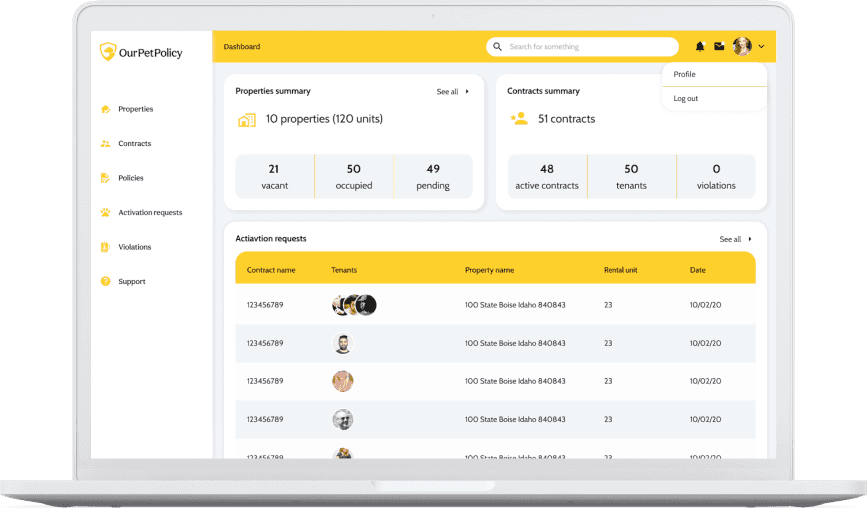The height and width of the screenshot is (508, 868).
Task: Click the user profile avatar in header
Action: point(742,46)
